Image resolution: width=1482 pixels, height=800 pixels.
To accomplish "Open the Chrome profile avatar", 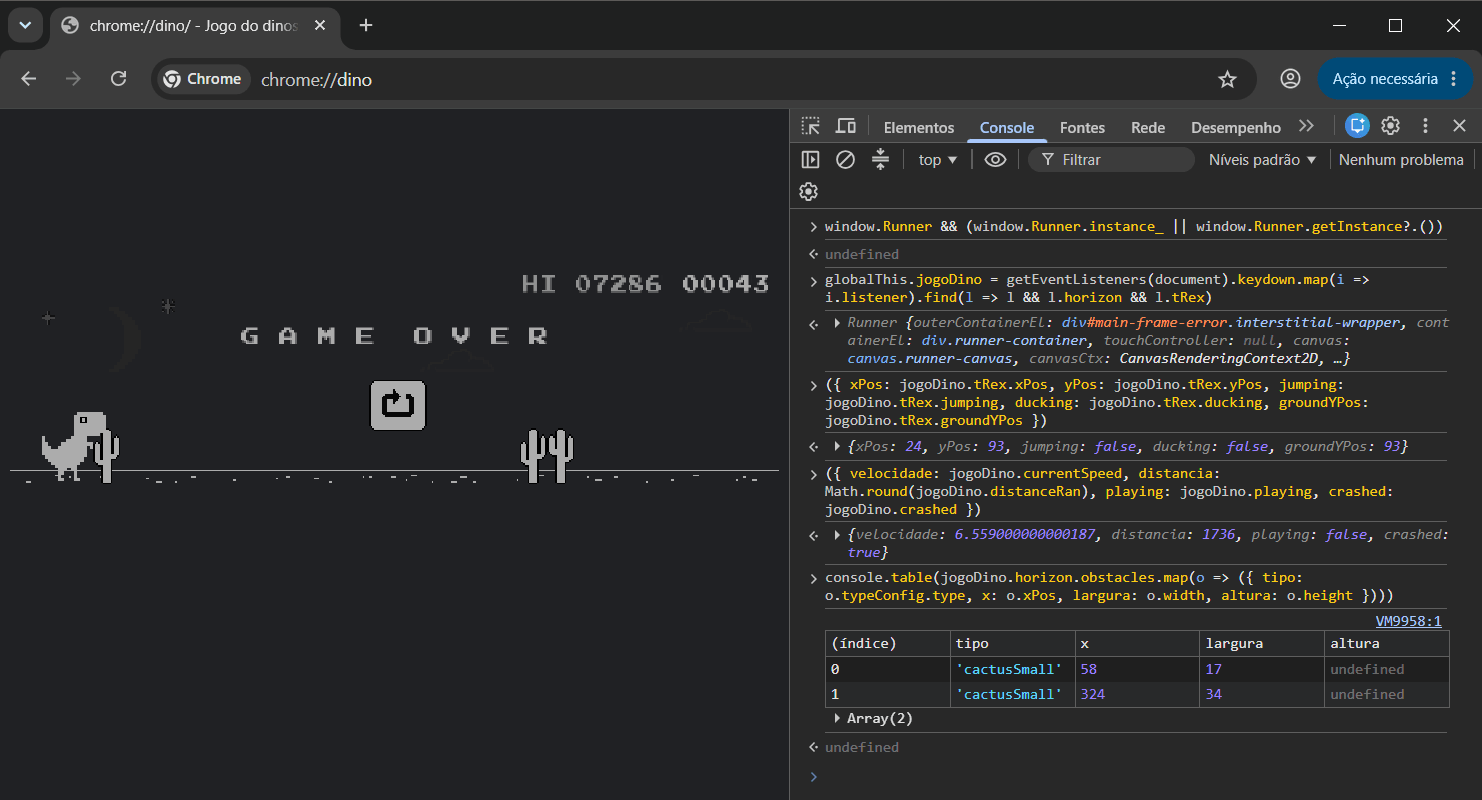I will 1291,79.
